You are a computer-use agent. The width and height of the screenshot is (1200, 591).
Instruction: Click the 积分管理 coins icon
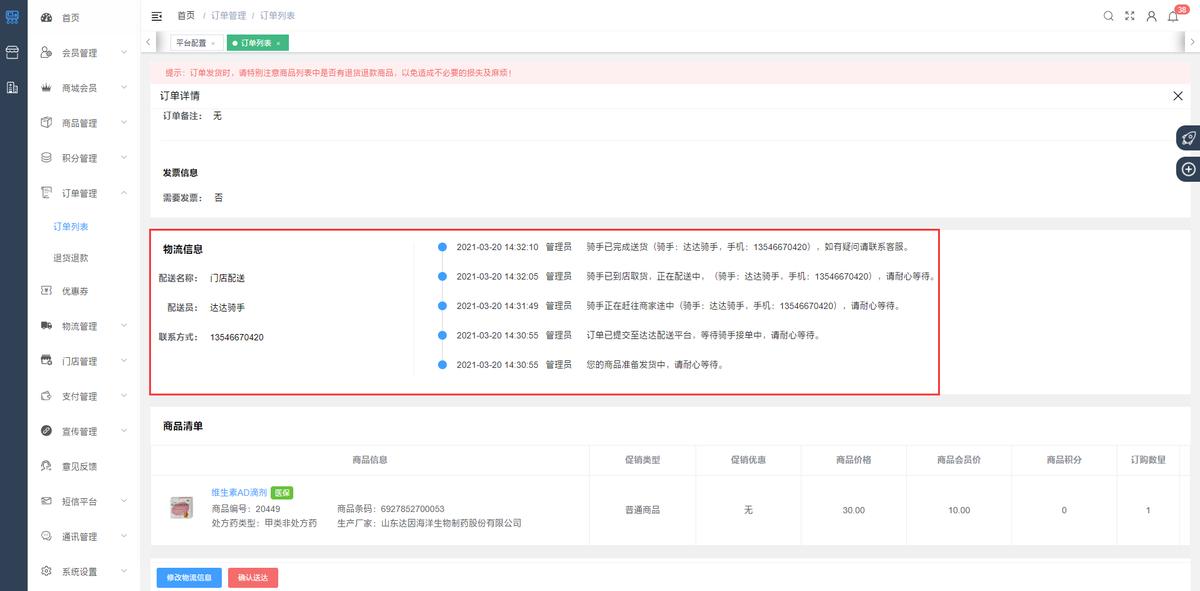coord(46,158)
